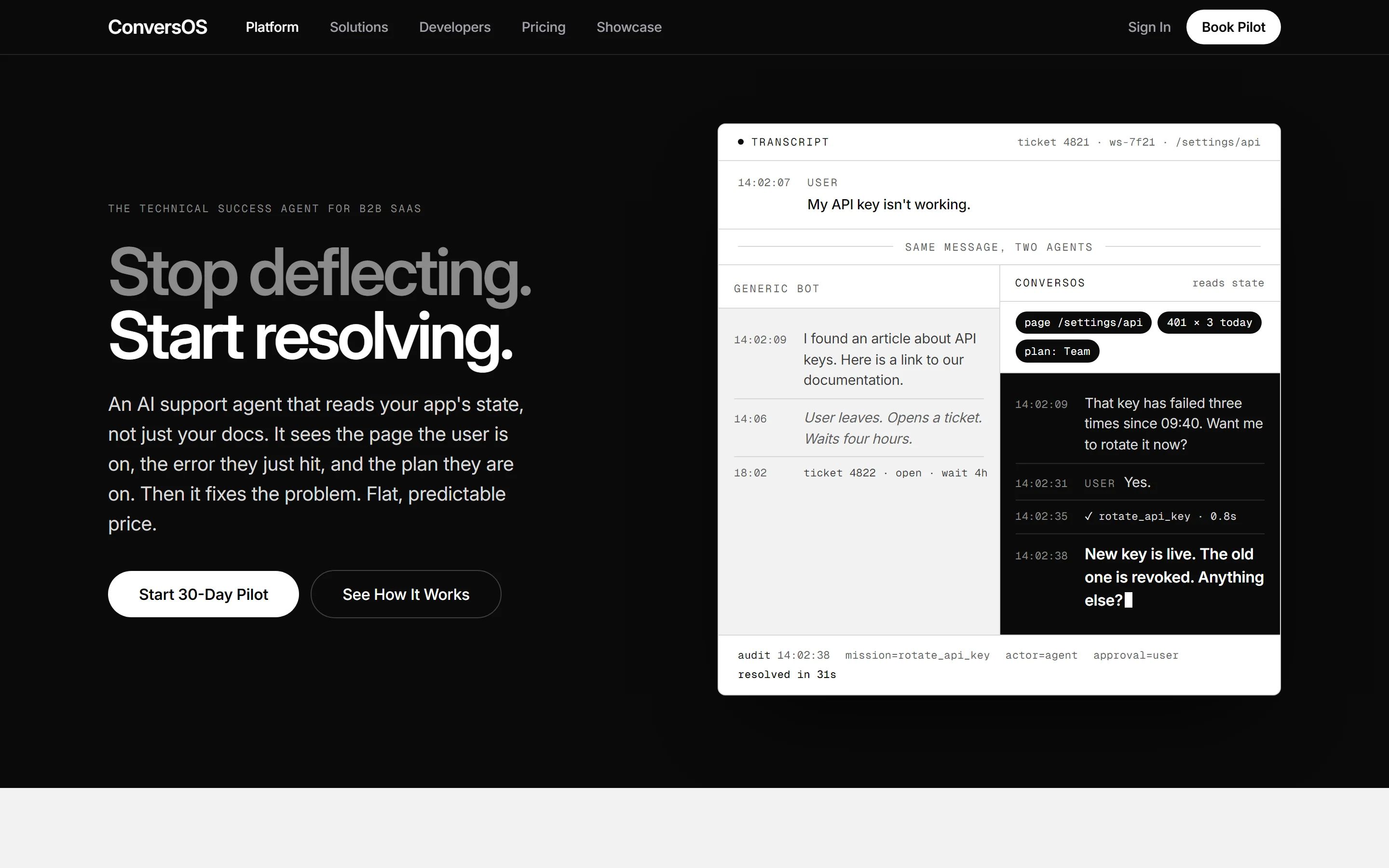This screenshot has height=868, width=1389.
Task: Click 'SAME MESSAGE, TWO AGENTS' divider label
Action: 999,247
